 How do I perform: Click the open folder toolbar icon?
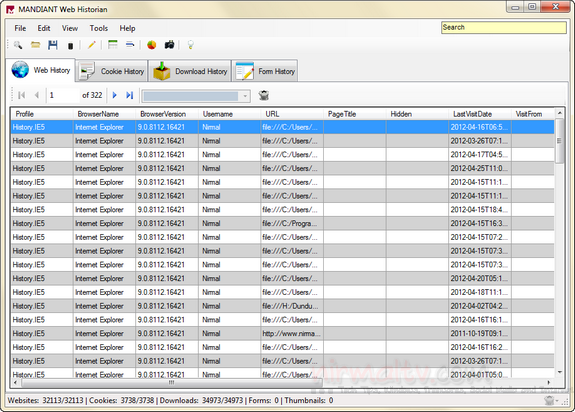click(36, 45)
